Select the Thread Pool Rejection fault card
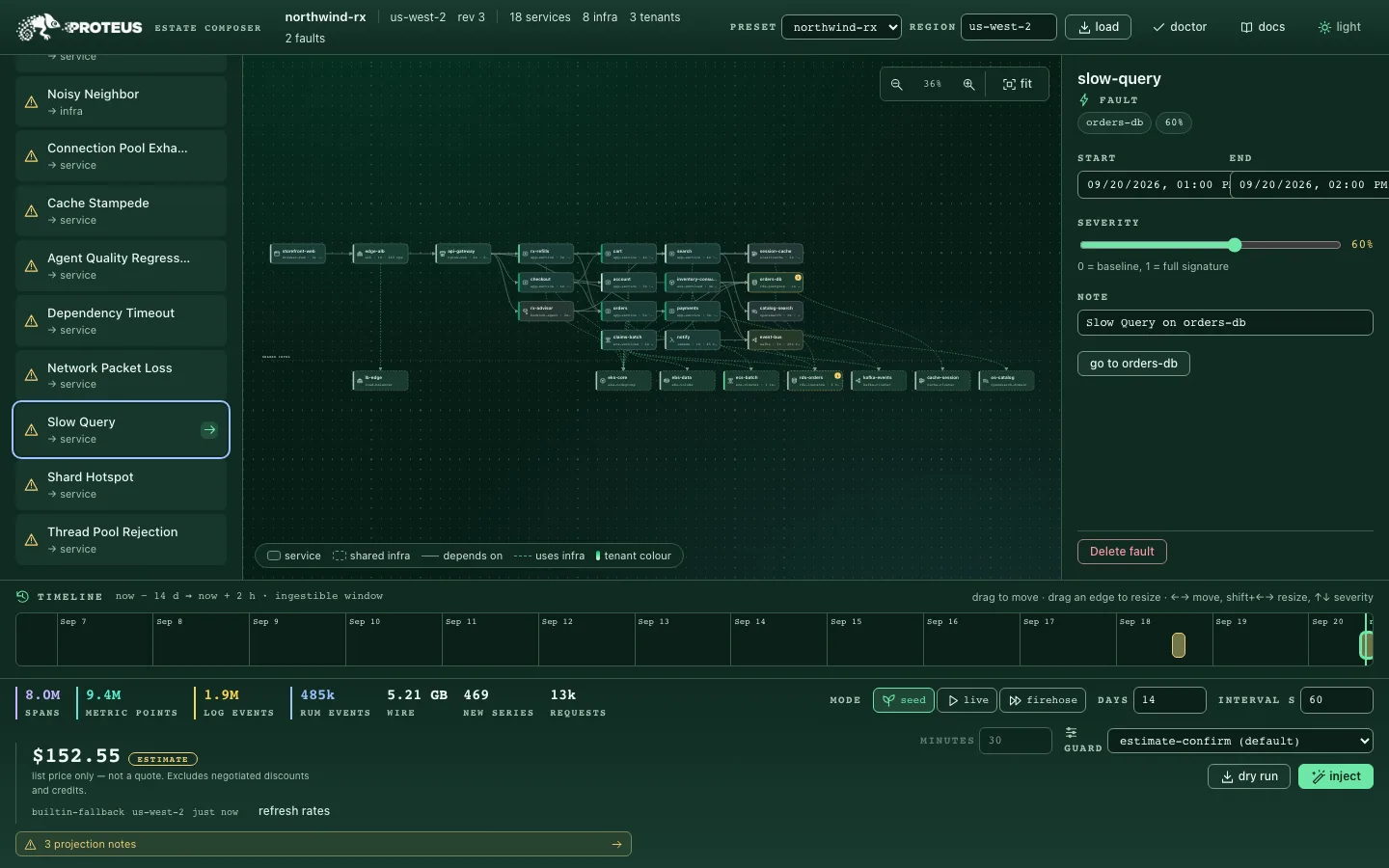Viewport: 1389px width, 868px height. [x=121, y=540]
